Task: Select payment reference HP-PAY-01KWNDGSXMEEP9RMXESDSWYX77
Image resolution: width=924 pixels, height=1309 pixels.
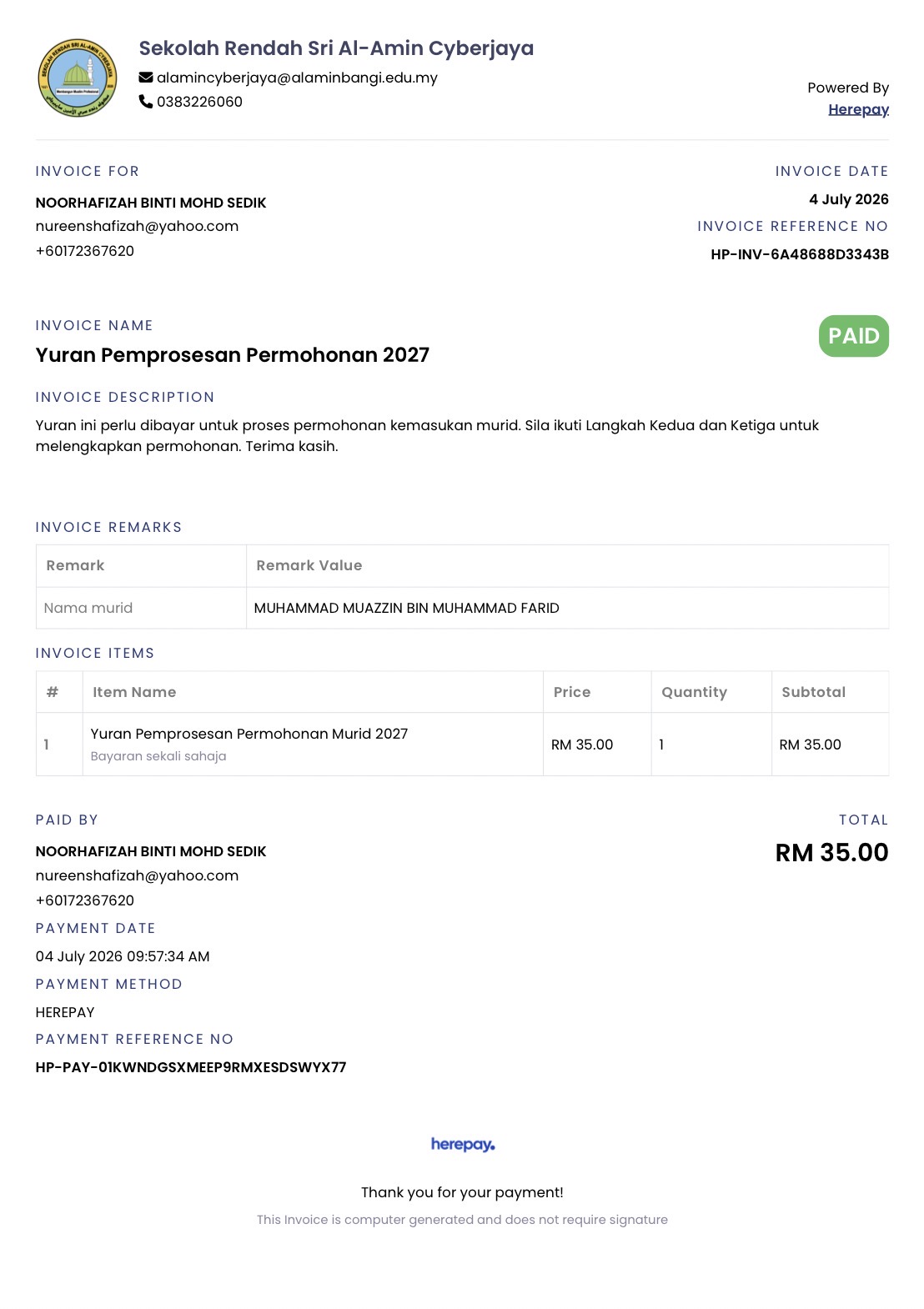Action: [191, 1067]
